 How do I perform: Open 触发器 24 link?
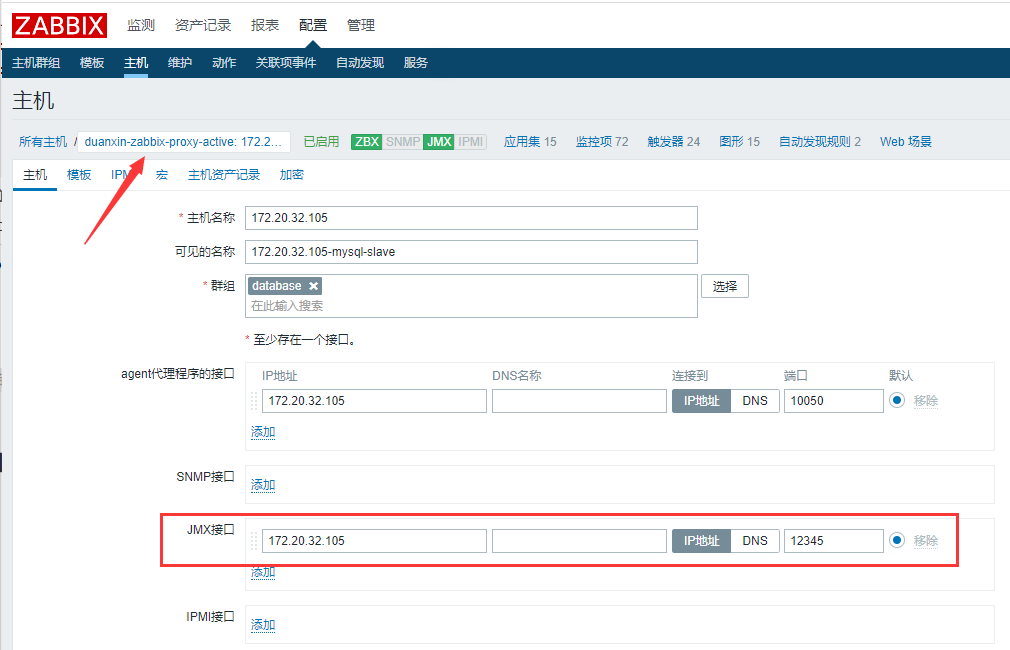tap(674, 142)
